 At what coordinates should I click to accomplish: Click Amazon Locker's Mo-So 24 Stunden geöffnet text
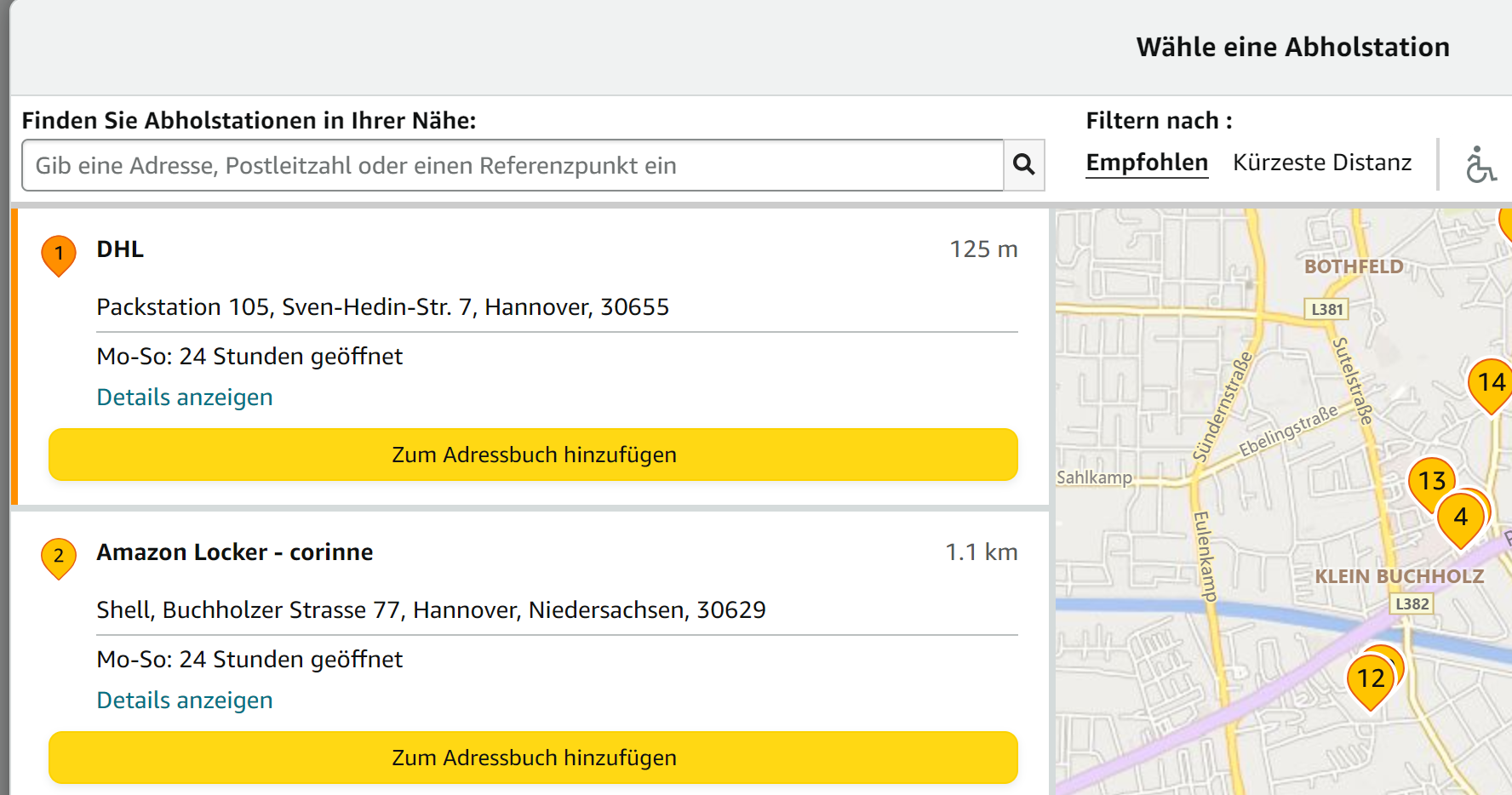[249, 660]
